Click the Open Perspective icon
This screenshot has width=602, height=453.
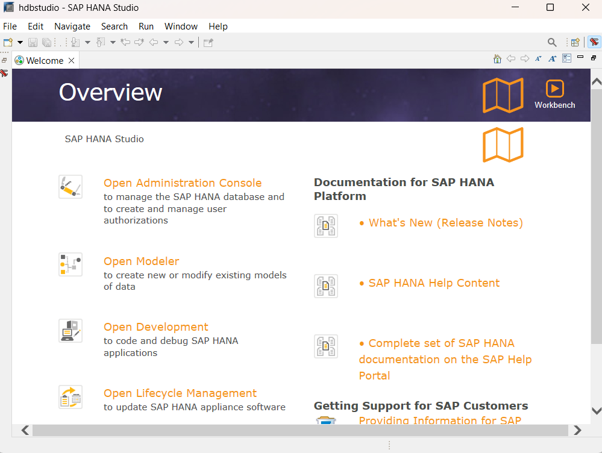pos(575,42)
